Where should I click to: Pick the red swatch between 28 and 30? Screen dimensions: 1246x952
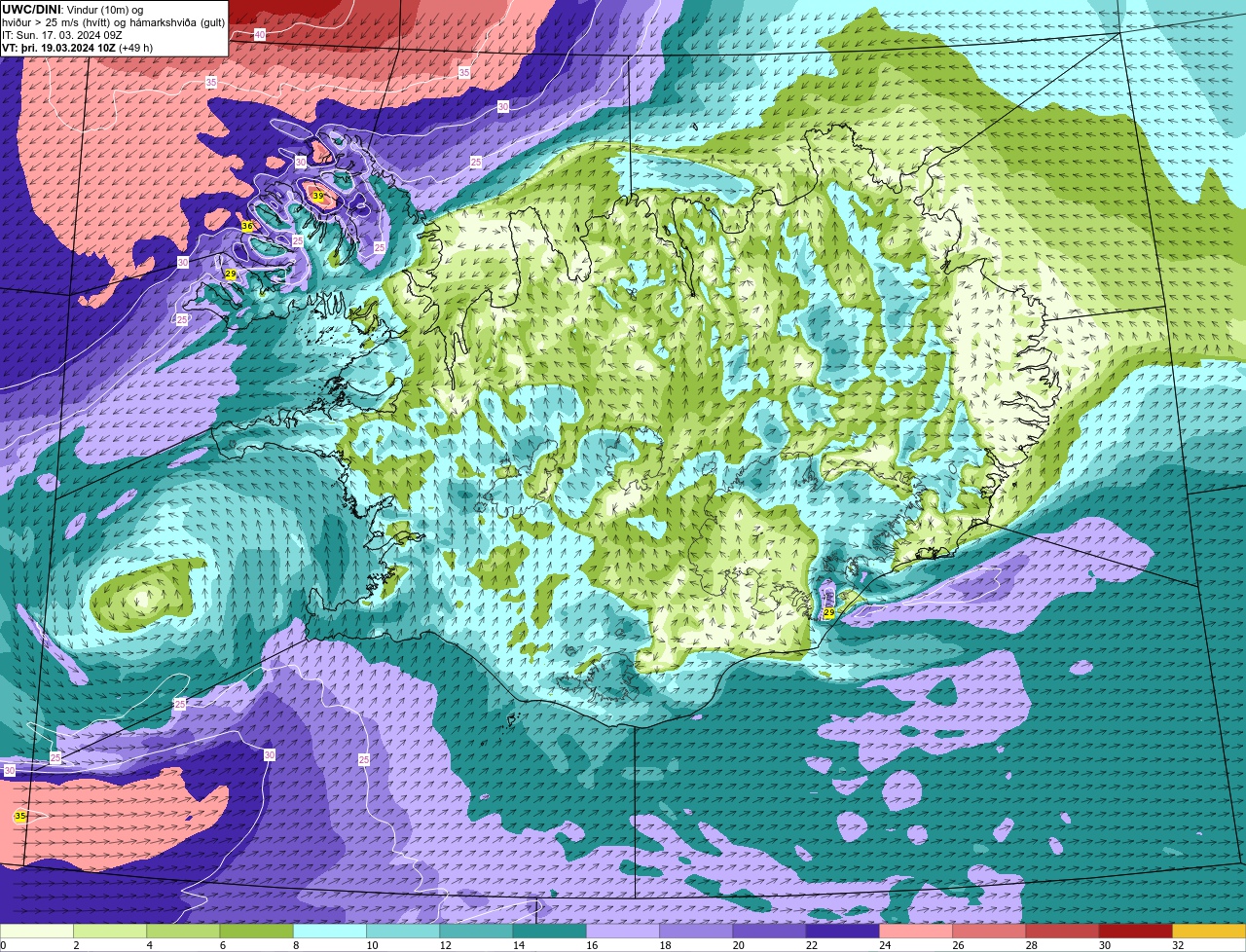coord(1062,931)
